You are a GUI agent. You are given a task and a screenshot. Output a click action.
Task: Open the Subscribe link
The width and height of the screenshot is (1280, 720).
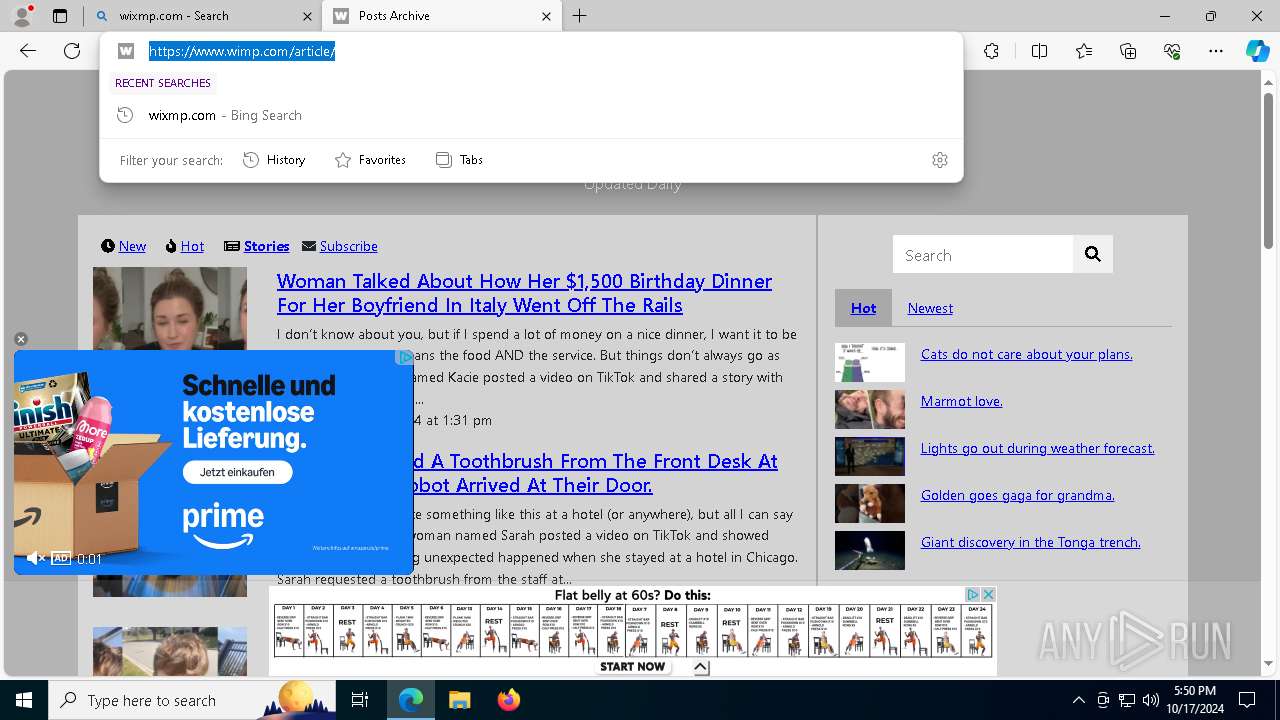coord(348,246)
